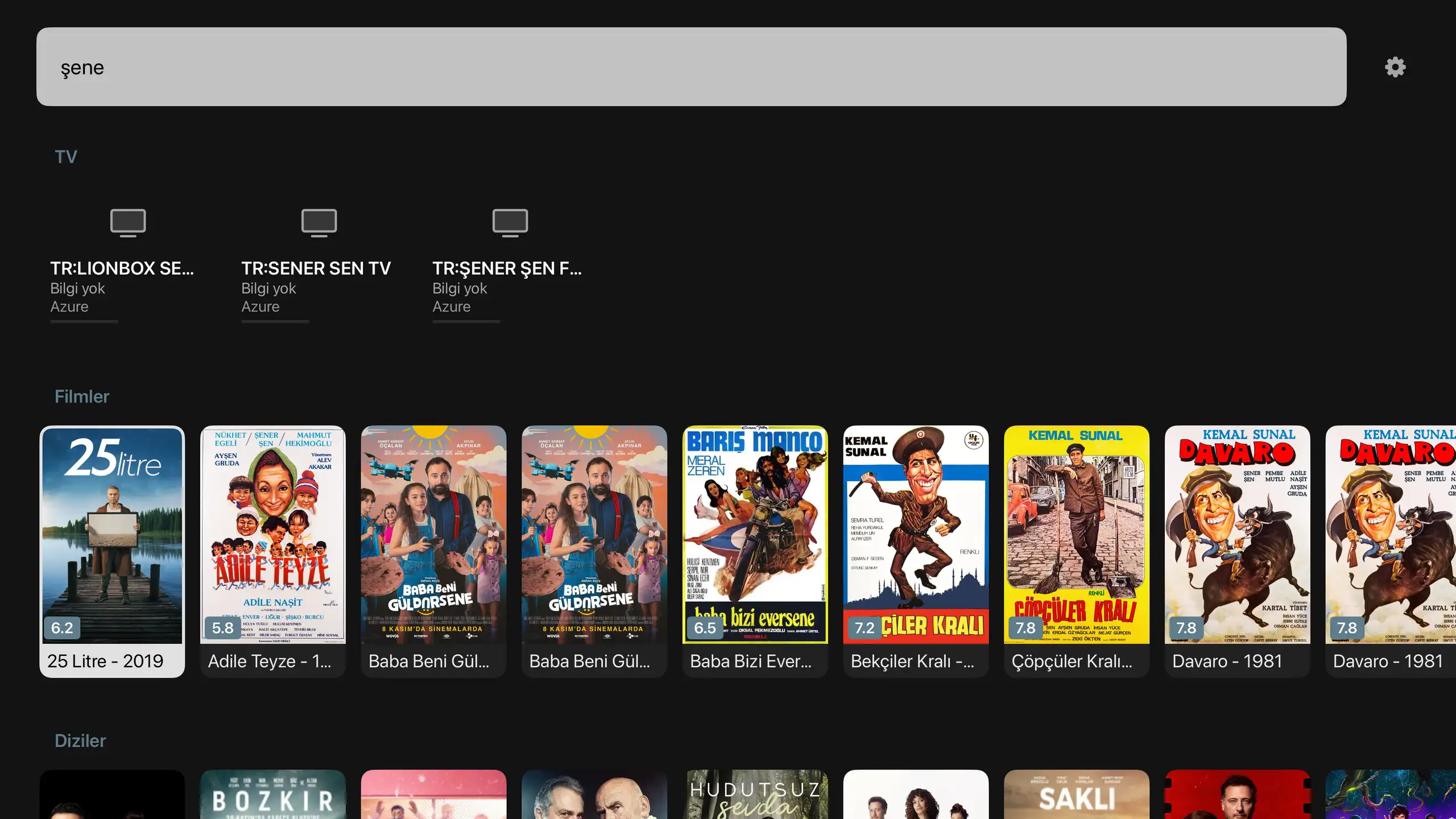Click progress bar under TR:LIONBOX channel
This screenshot has width=1456, height=819.
coord(84,321)
